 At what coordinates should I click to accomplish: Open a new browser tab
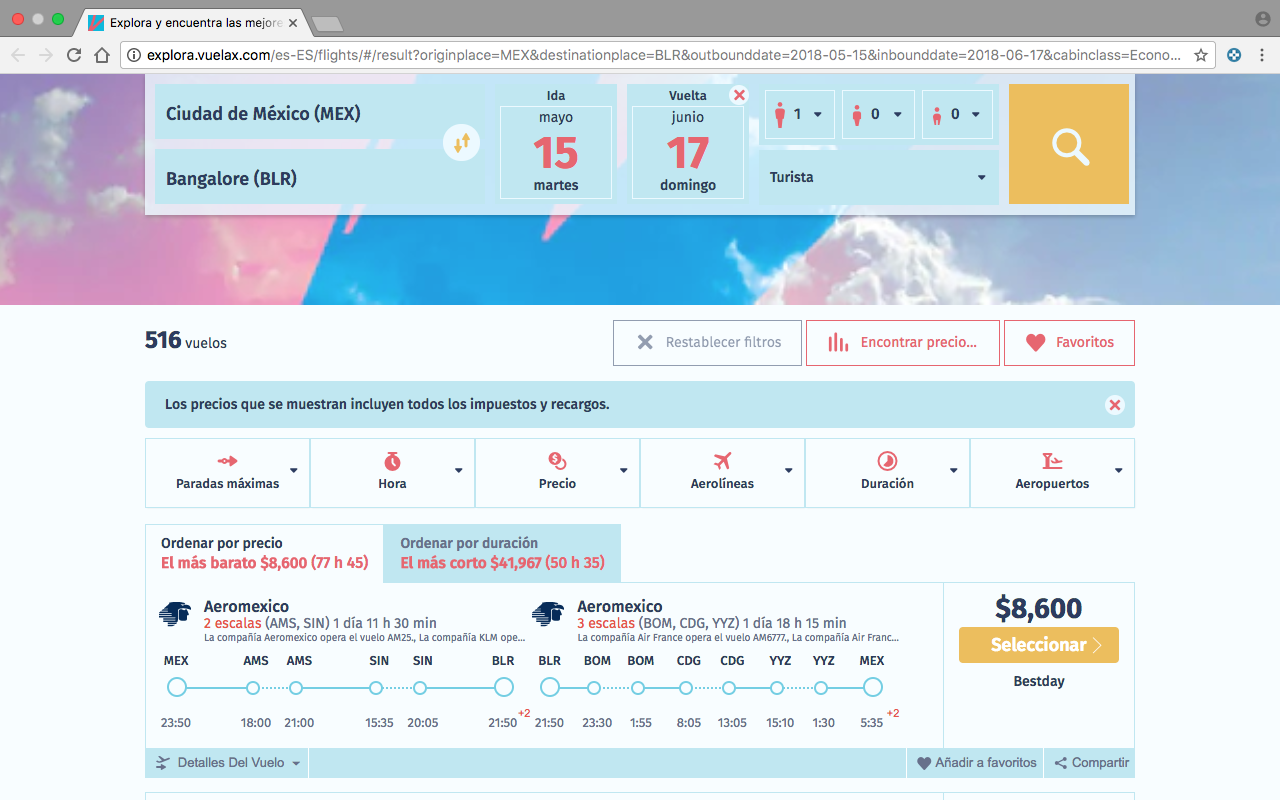327,23
